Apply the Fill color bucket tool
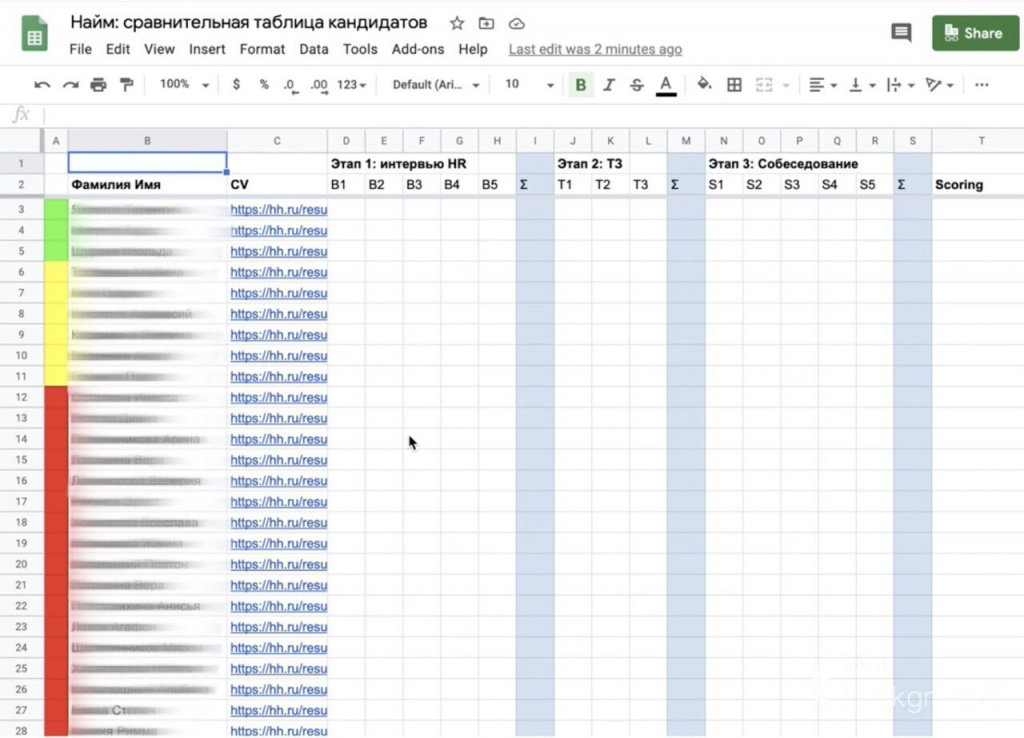The image size is (1024, 738). point(704,85)
